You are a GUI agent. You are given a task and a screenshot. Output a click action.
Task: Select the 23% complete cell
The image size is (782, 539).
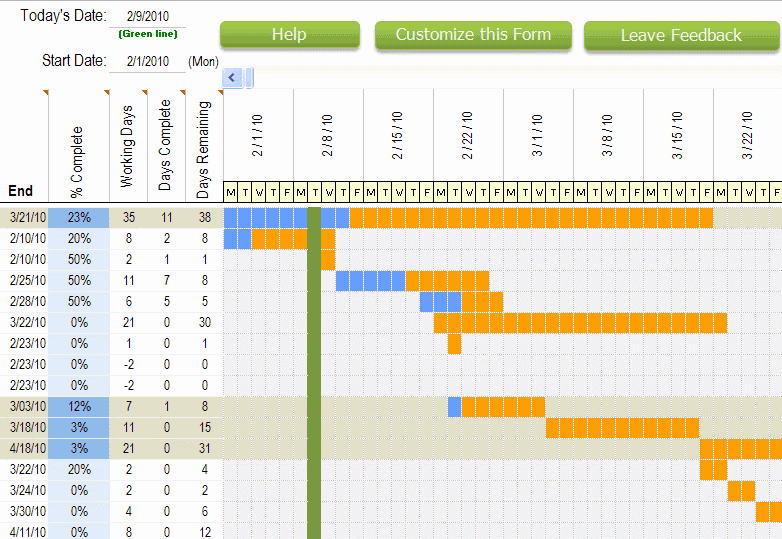click(x=79, y=217)
